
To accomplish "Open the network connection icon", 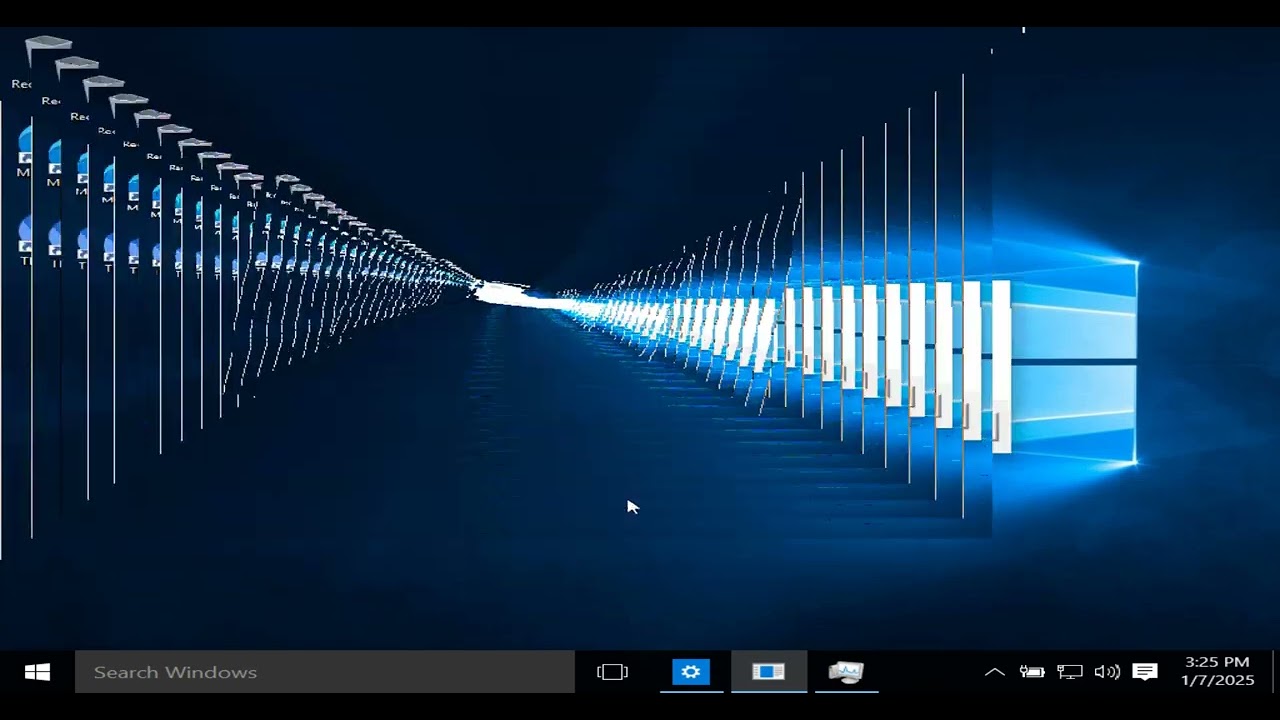I will 1070,672.
